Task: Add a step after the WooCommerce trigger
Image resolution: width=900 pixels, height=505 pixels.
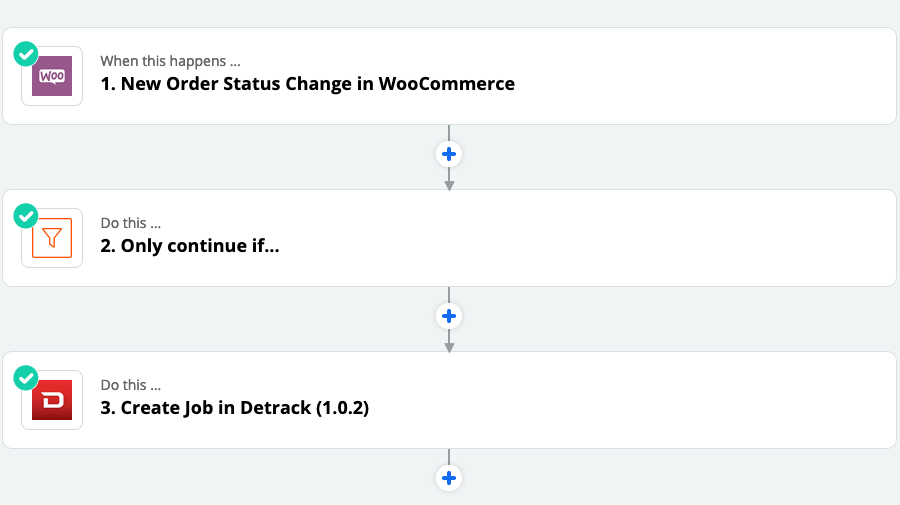Action: click(x=449, y=154)
